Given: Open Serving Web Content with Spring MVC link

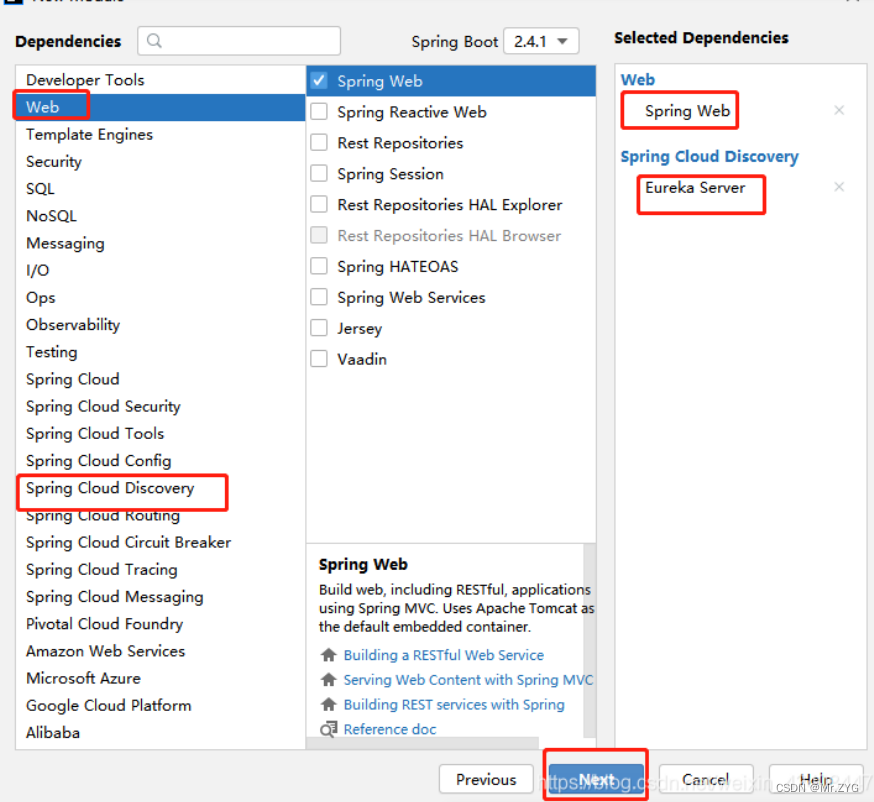Looking at the screenshot, I should point(468,680).
